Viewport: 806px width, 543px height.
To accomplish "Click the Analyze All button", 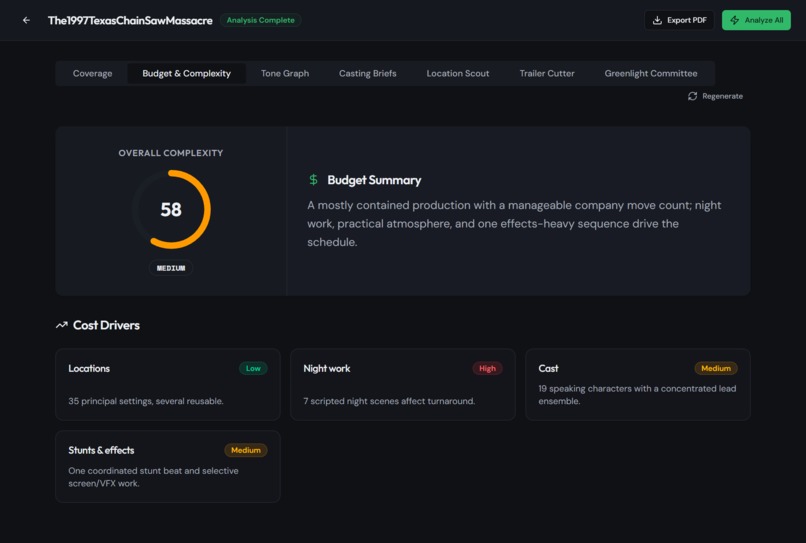I will pyautogui.click(x=756, y=21).
